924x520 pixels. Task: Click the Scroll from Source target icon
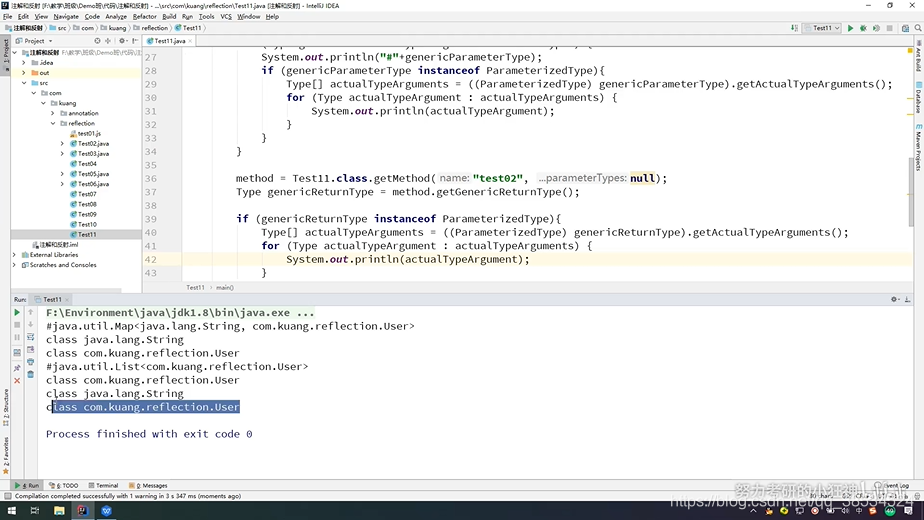pos(97,41)
